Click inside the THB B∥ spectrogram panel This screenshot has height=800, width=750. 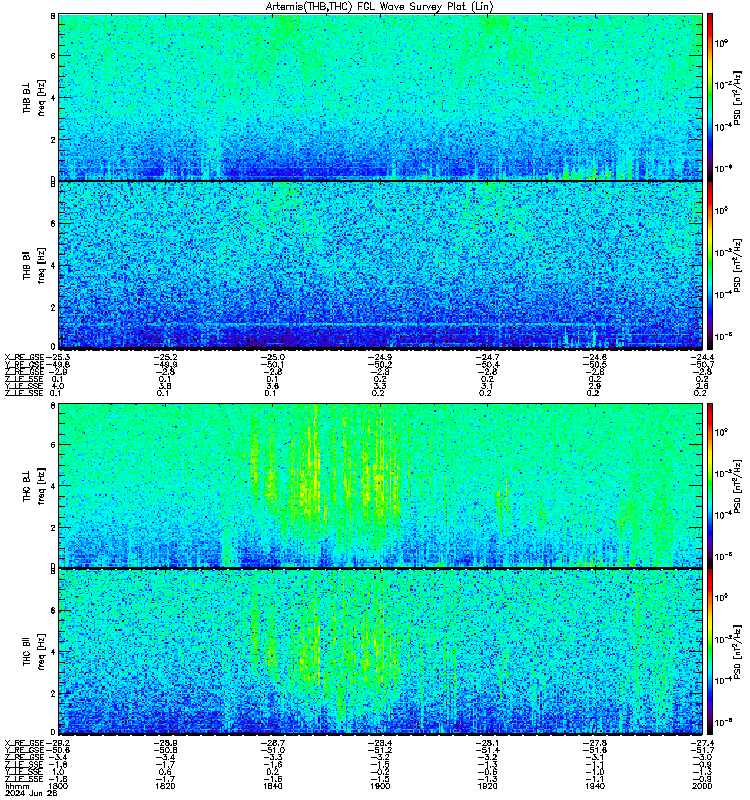380,266
